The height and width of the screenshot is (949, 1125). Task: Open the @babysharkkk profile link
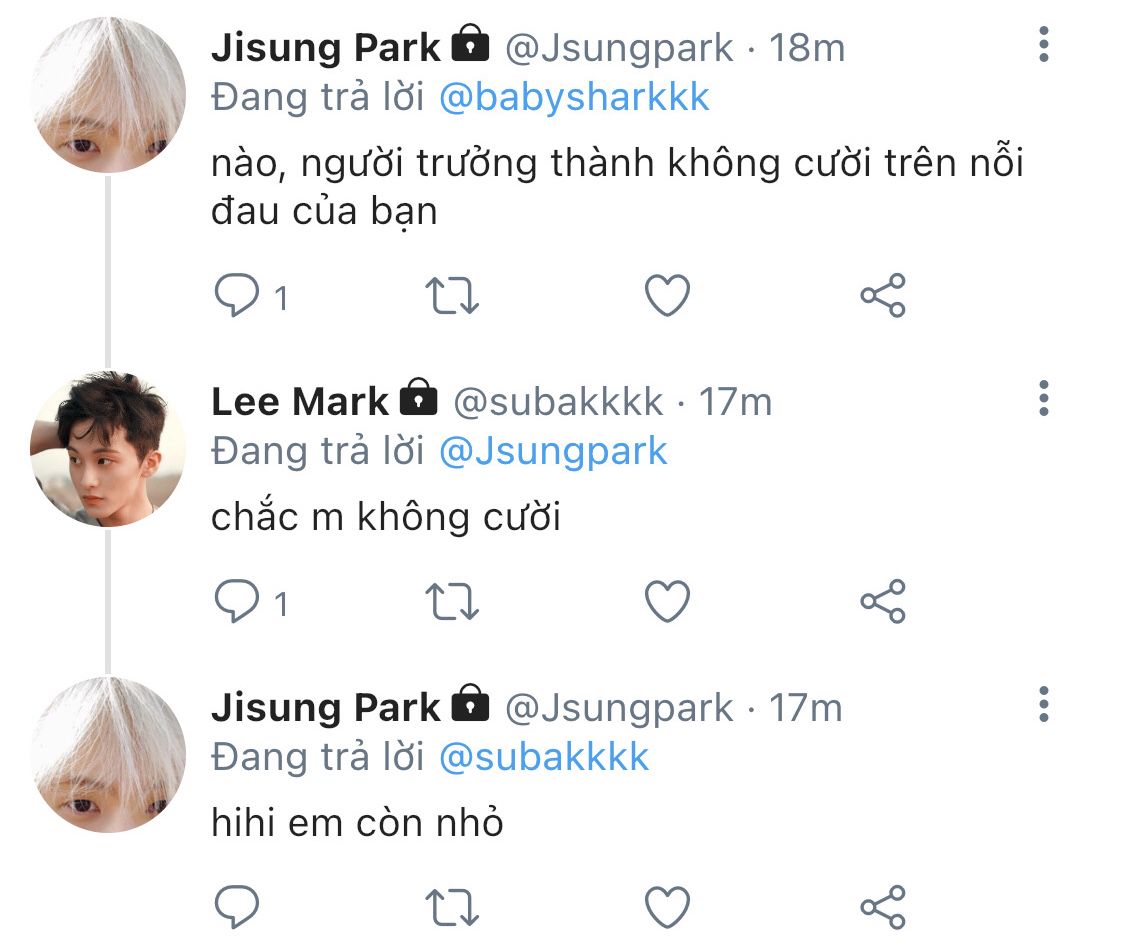tap(574, 97)
